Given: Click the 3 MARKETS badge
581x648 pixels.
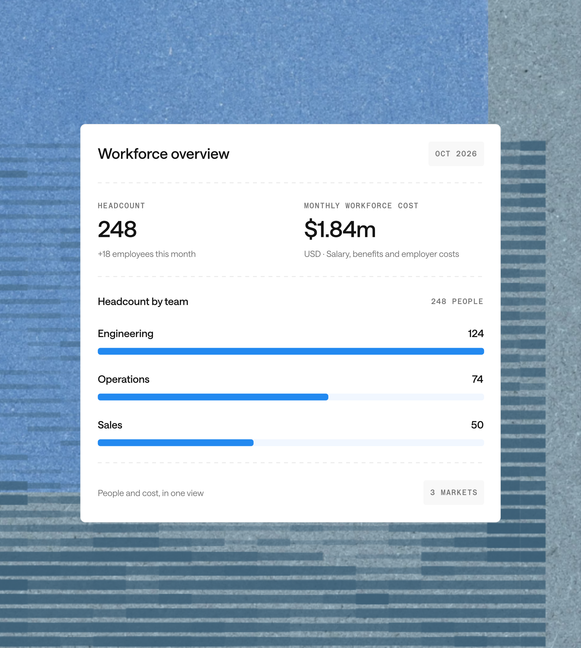Looking at the screenshot, I should (x=453, y=492).
